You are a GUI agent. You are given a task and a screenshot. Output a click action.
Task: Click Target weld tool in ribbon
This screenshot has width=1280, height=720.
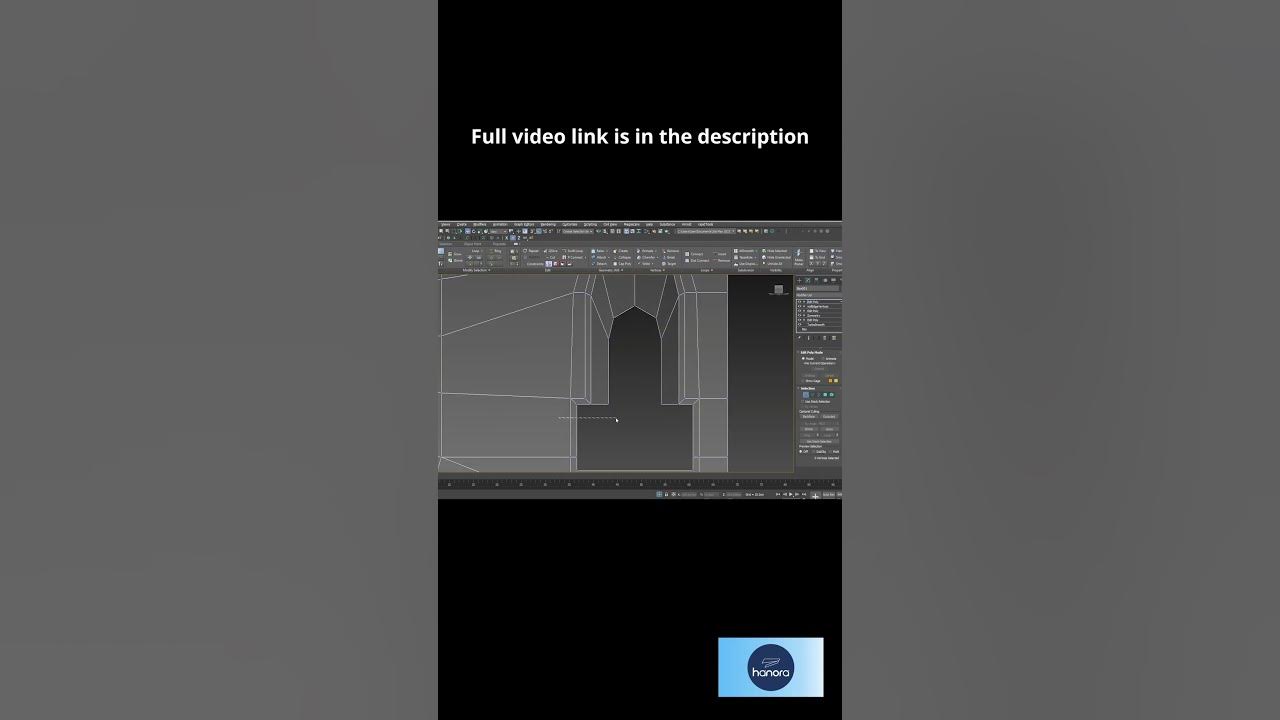click(669, 264)
